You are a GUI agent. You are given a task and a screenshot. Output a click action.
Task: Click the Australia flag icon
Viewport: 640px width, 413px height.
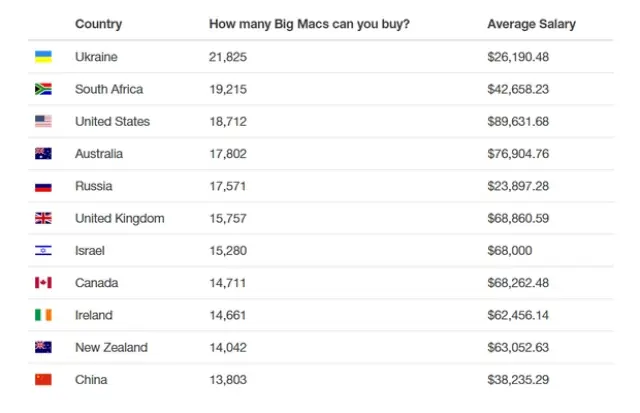click(43, 154)
